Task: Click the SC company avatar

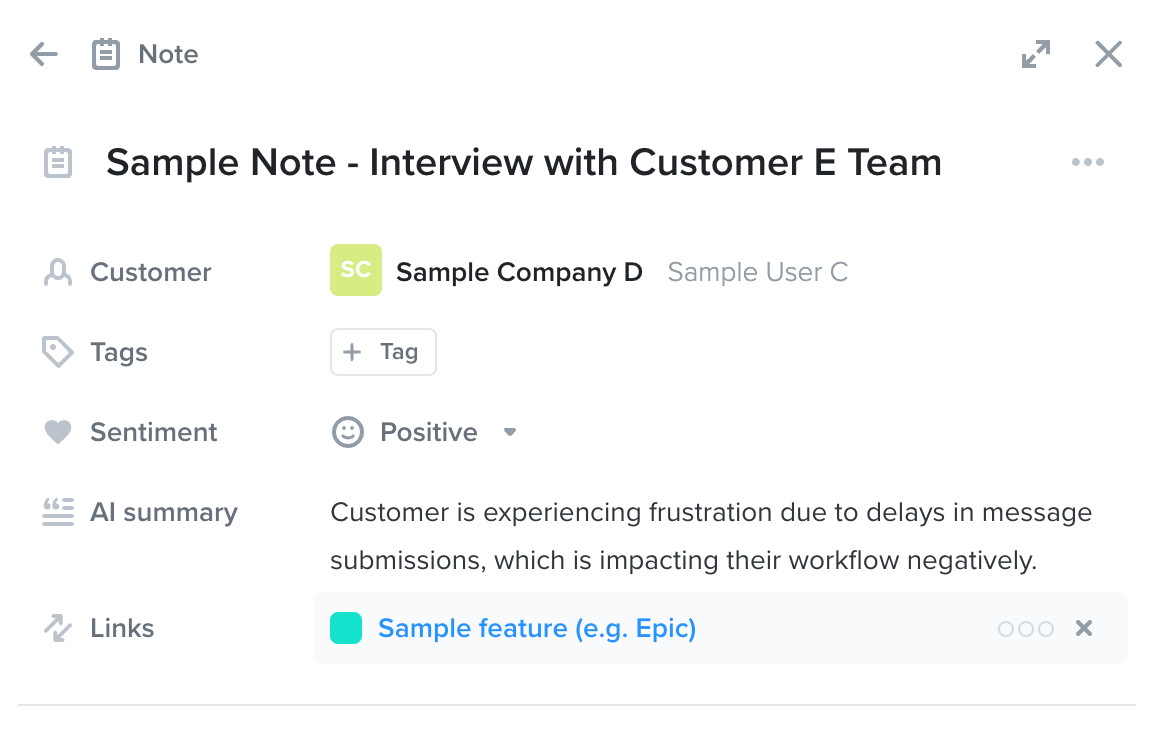Action: click(356, 270)
